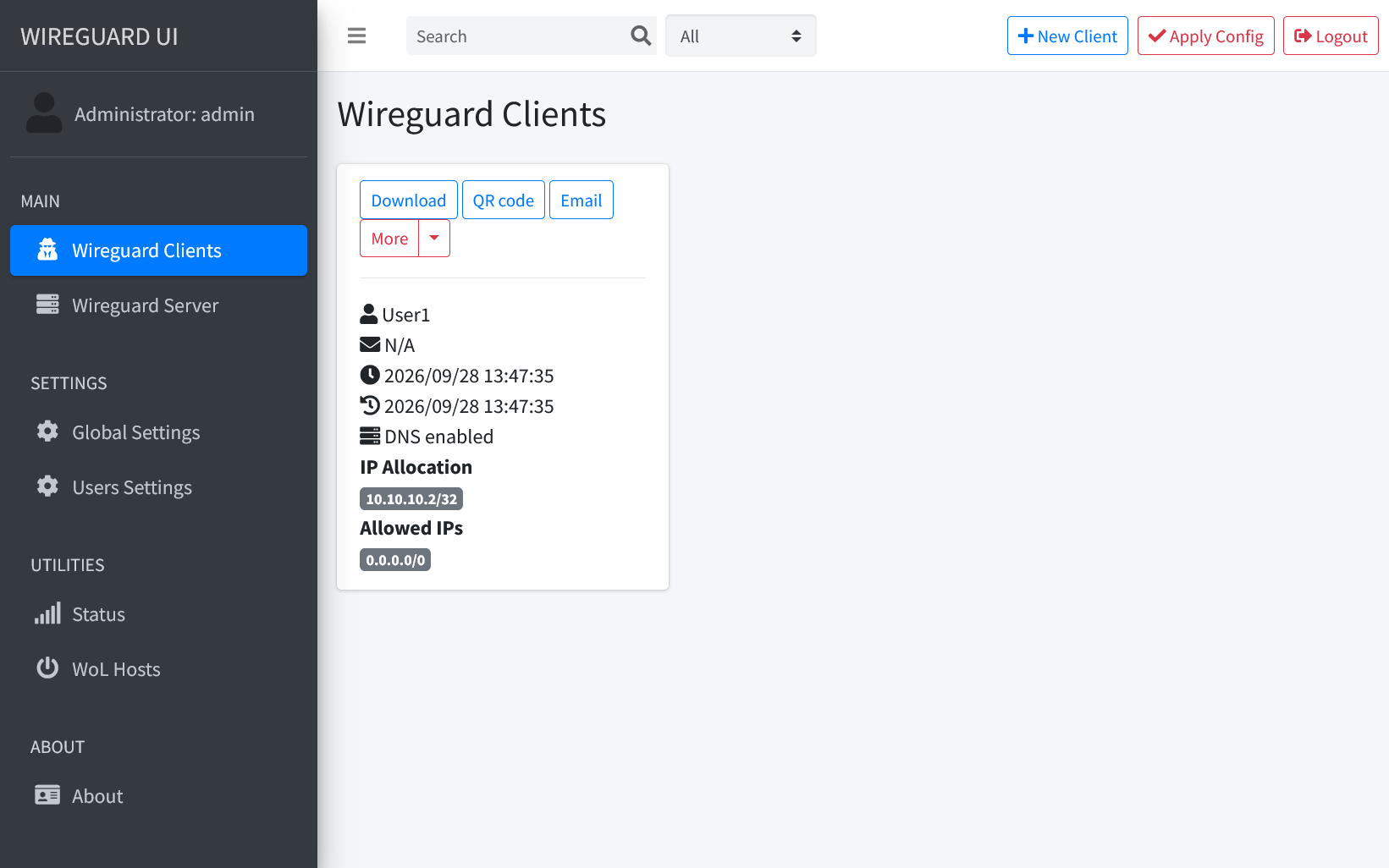Click the Global Settings gear icon

pyautogui.click(x=47, y=431)
